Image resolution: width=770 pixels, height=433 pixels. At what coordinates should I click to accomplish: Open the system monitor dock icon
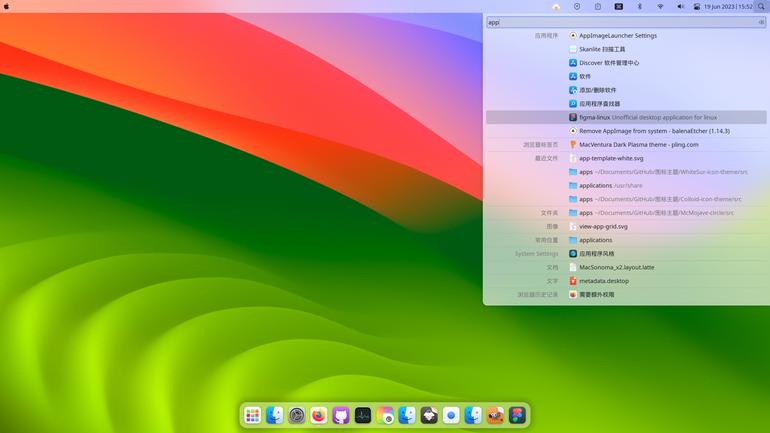[x=363, y=416]
